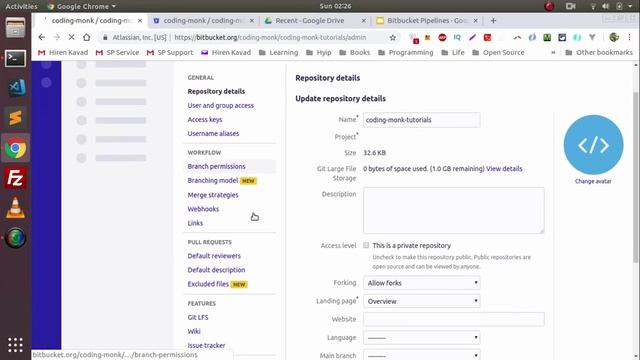Click the IQ extension icon
This screenshot has height=360, width=640.
(x=457, y=37)
